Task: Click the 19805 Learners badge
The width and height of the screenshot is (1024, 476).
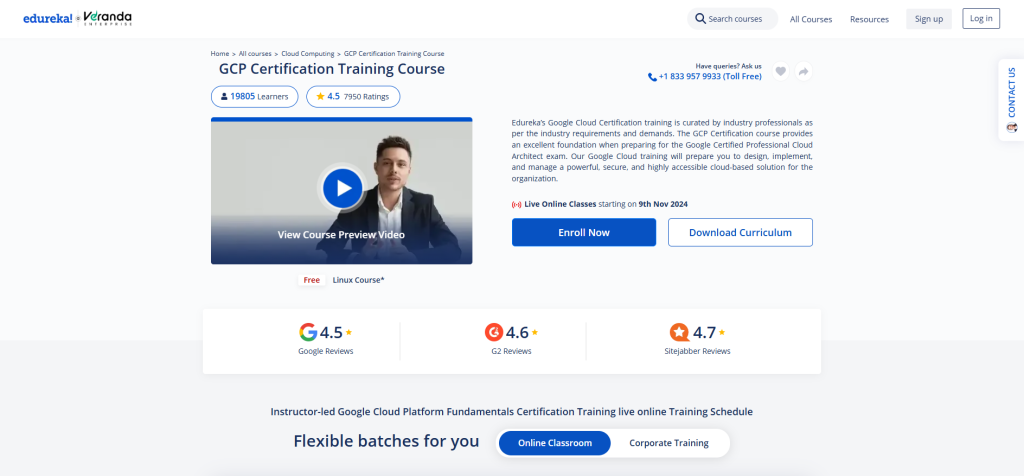Action: [254, 97]
